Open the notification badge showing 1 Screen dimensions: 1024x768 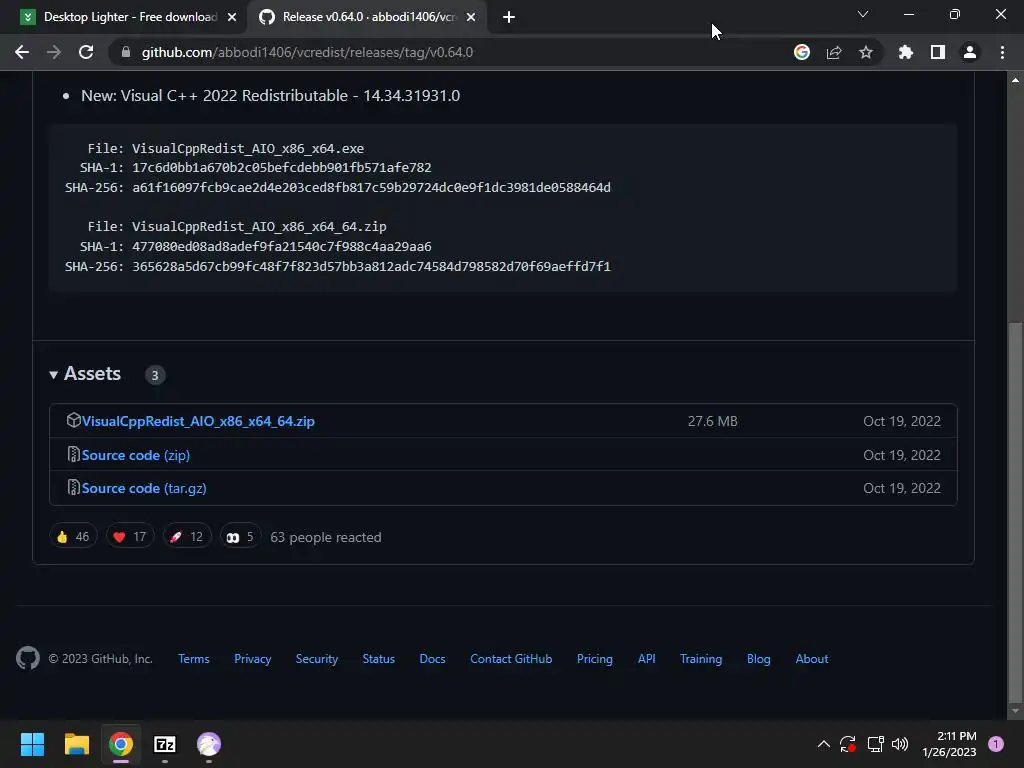(996, 744)
